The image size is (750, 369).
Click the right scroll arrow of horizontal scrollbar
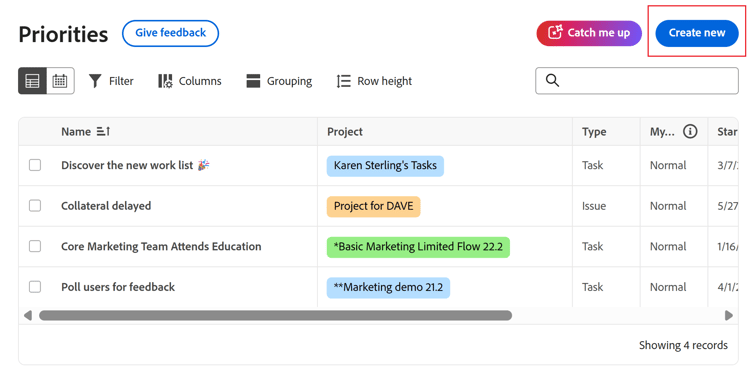pos(729,315)
